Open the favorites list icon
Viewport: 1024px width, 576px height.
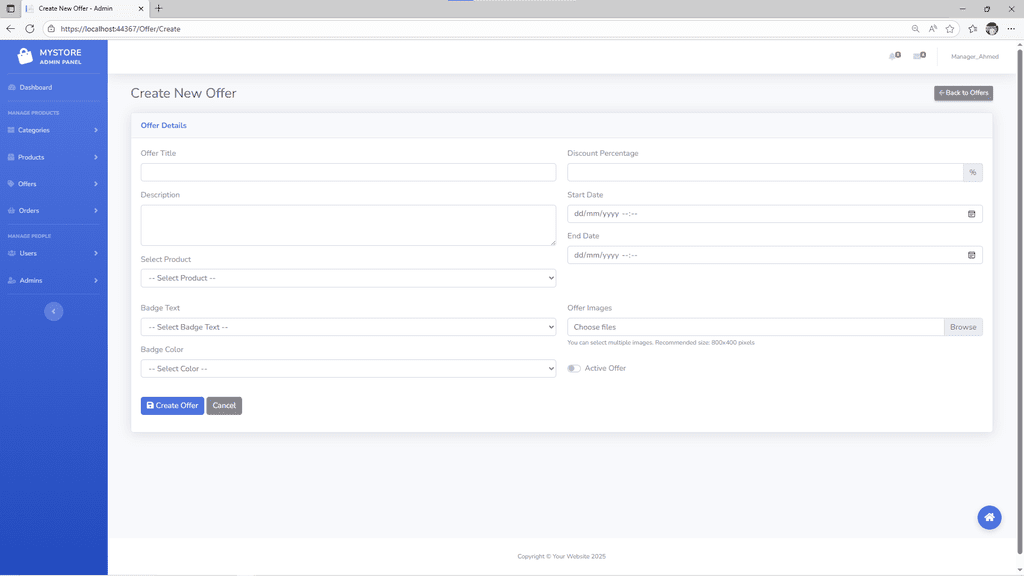click(x=972, y=29)
